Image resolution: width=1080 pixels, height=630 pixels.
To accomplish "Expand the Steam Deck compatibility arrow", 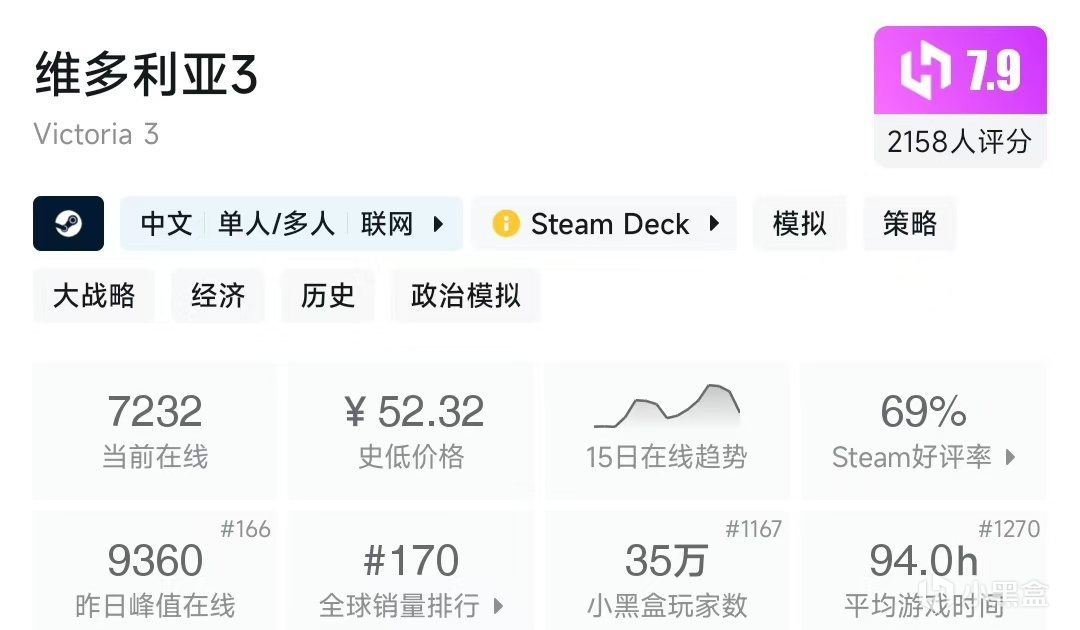I will tap(714, 223).
